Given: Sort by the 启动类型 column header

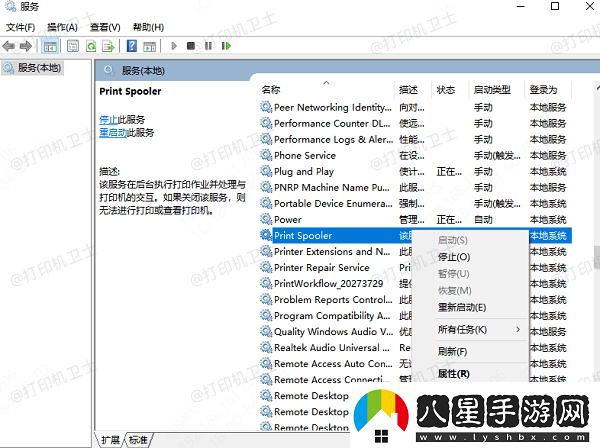Looking at the screenshot, I should click(491, 90).
